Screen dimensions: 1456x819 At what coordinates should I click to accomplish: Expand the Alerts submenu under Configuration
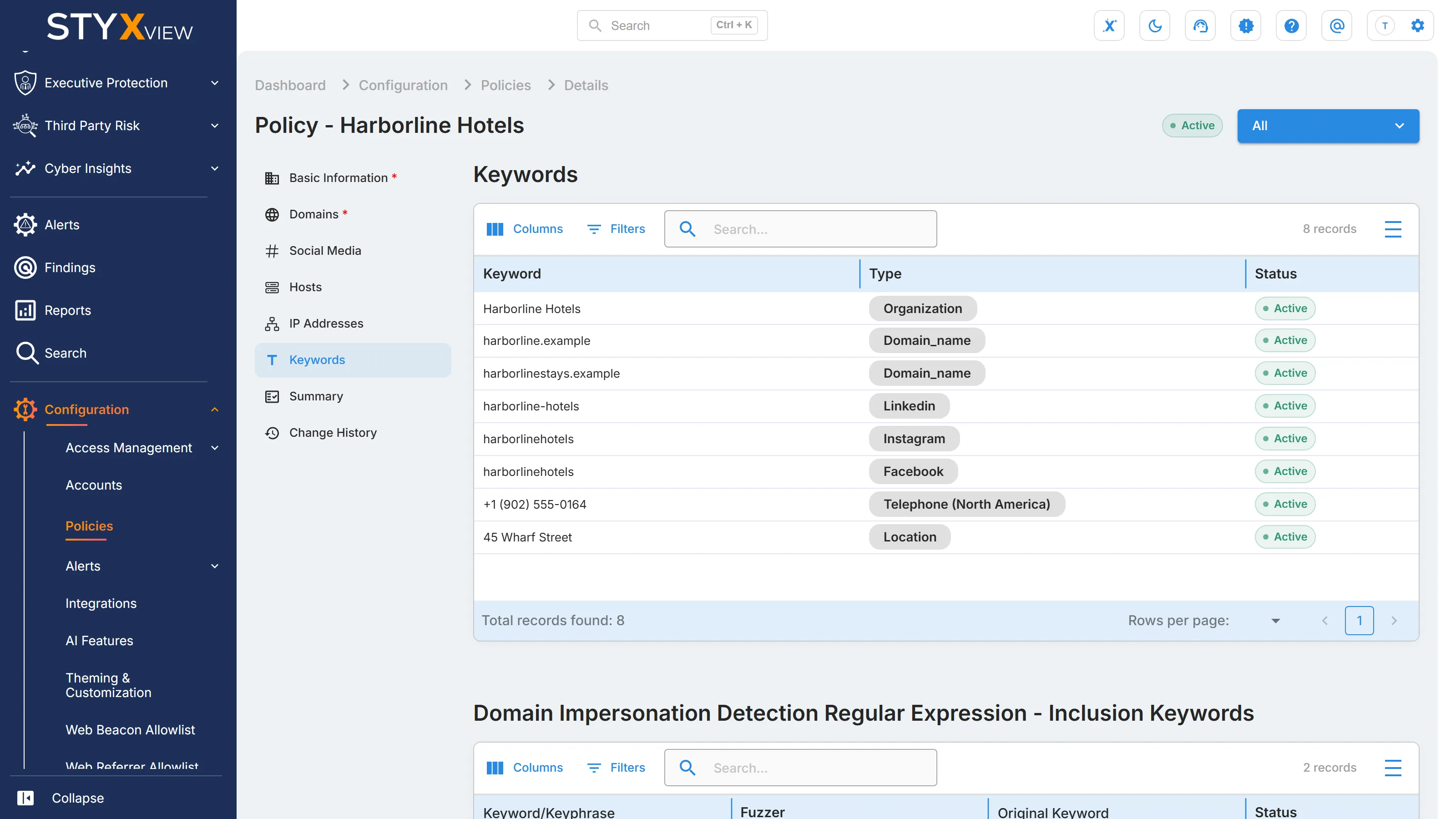(x=215, y=566)
